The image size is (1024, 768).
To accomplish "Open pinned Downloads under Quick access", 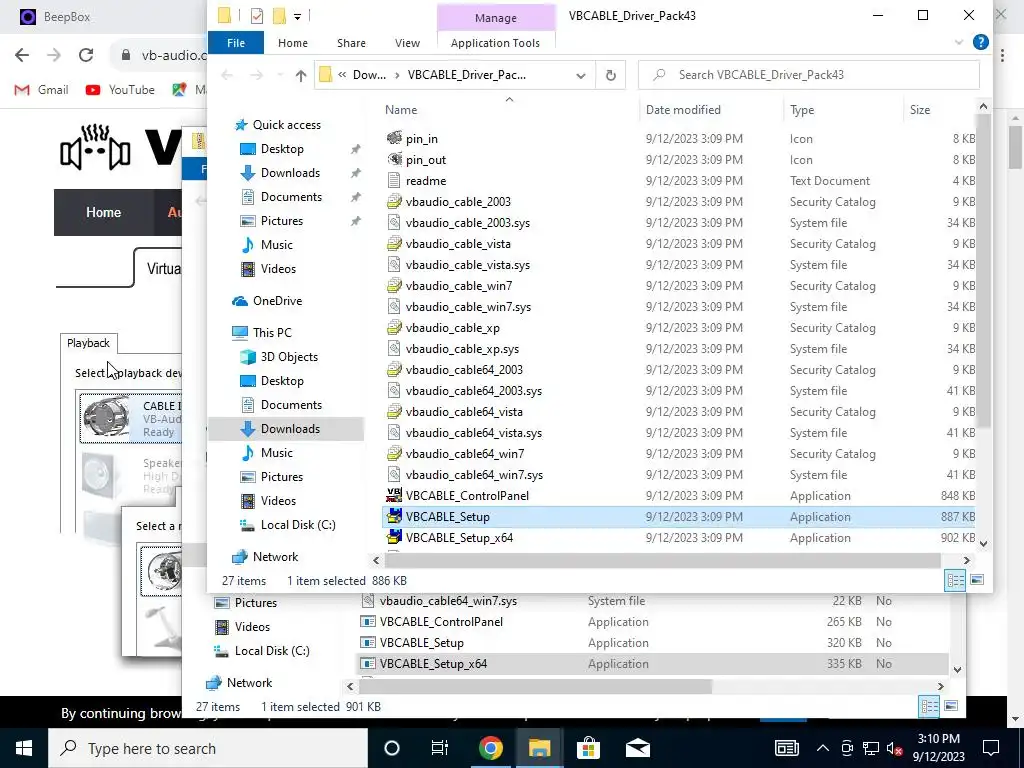I will pos(290,173).
